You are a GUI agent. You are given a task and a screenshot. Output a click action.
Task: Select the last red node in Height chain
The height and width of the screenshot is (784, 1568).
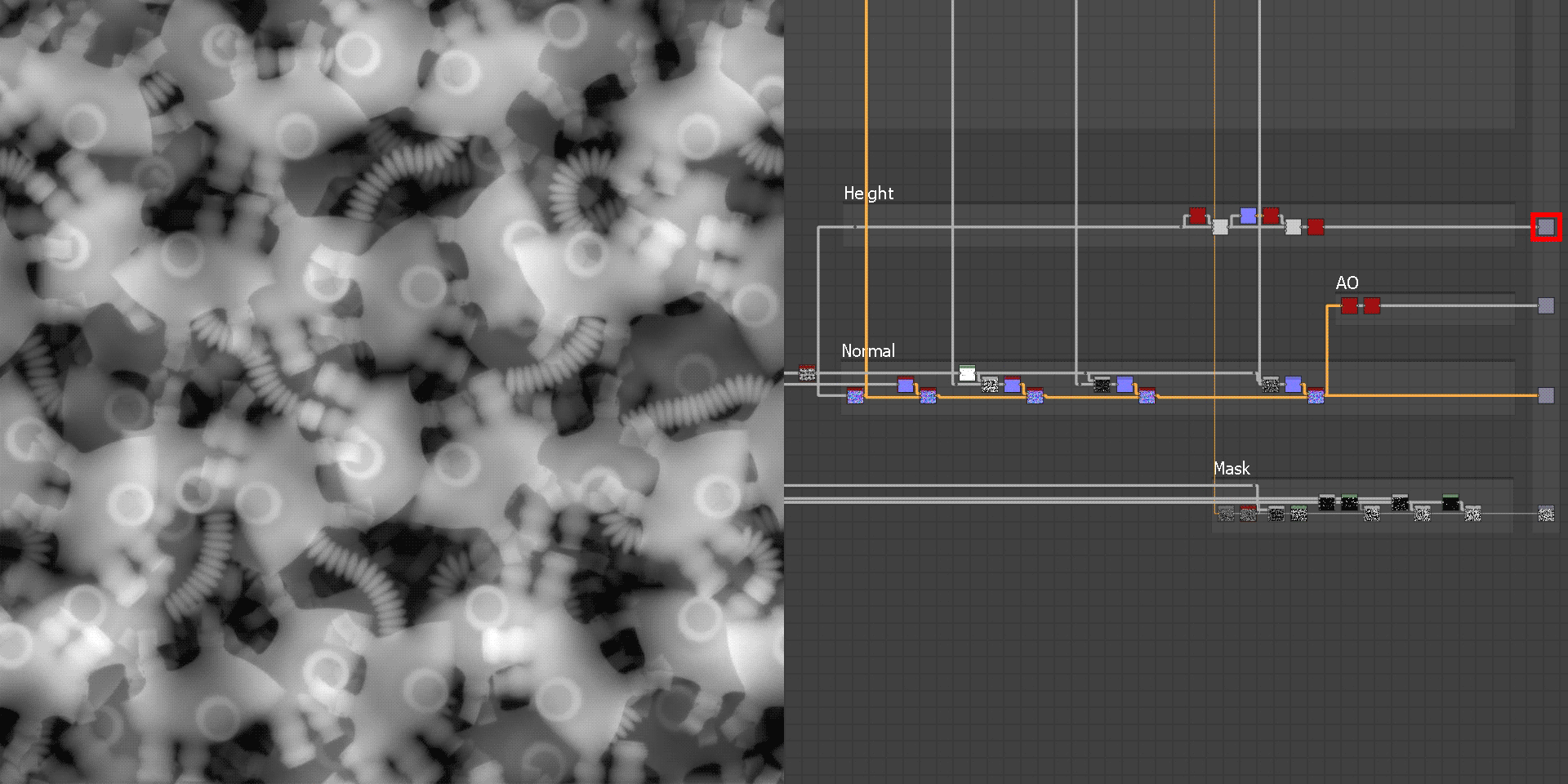(x=1316, y=226)
